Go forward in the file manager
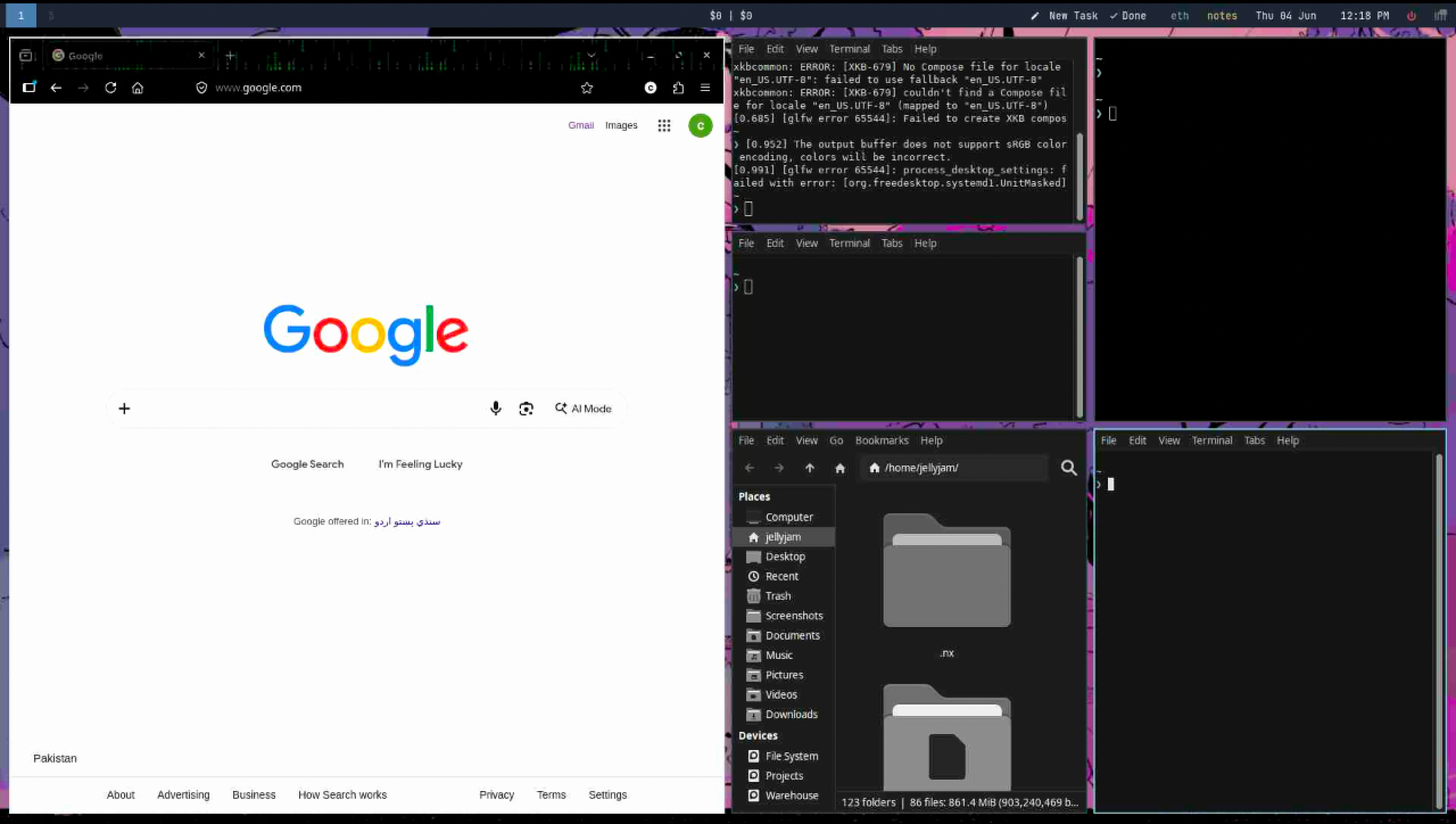 click(779, 468)
